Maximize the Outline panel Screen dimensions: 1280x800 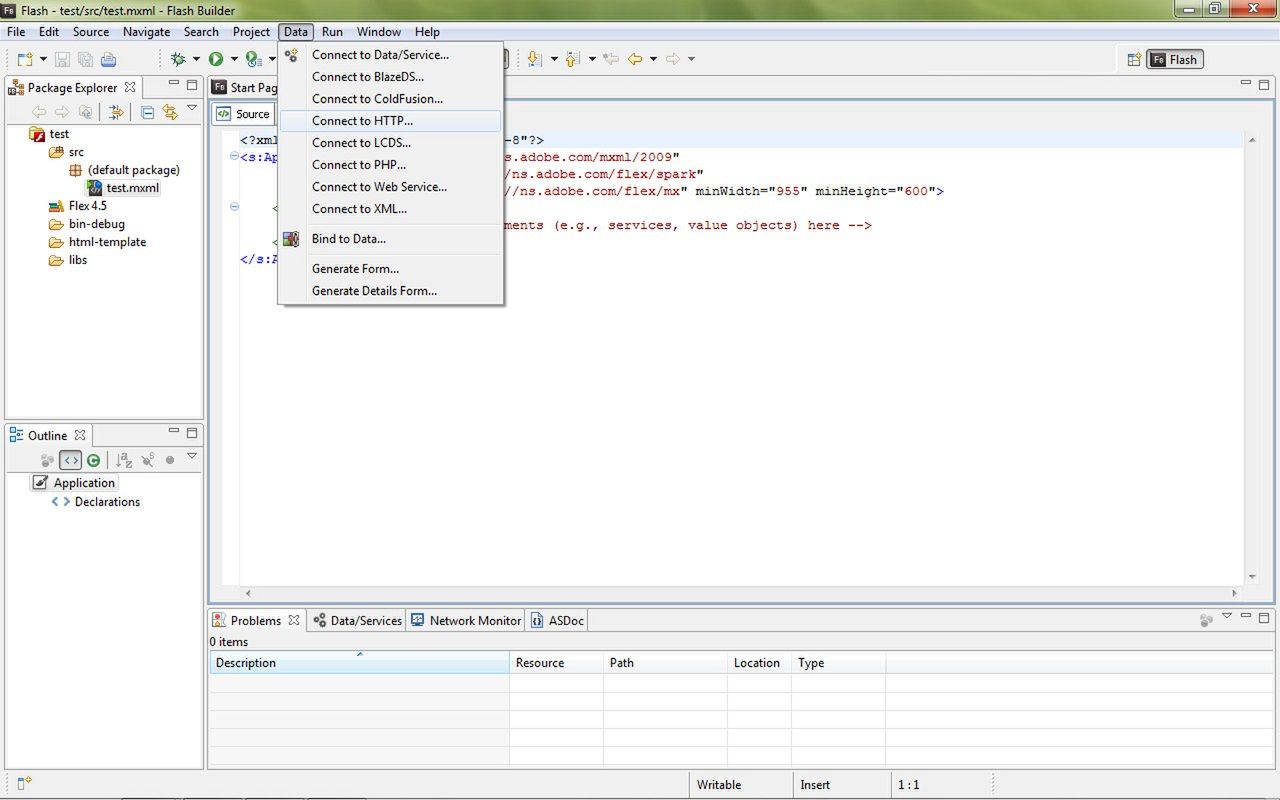(x=192, y=432)
